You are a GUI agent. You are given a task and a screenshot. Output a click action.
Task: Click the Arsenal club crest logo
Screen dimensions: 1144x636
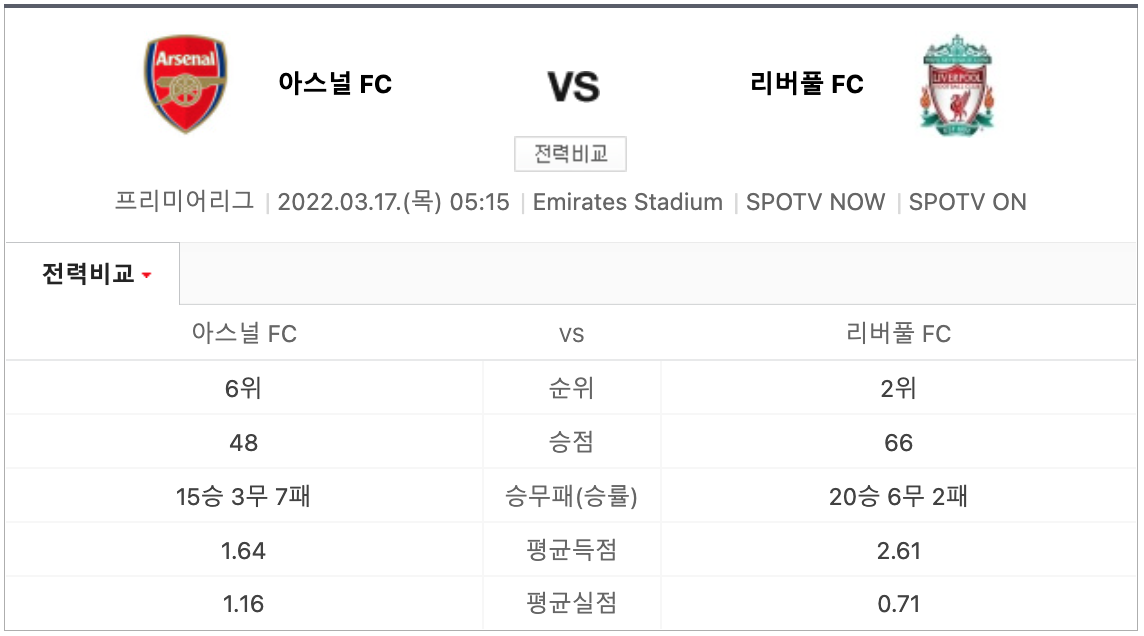tap(186, 85)
